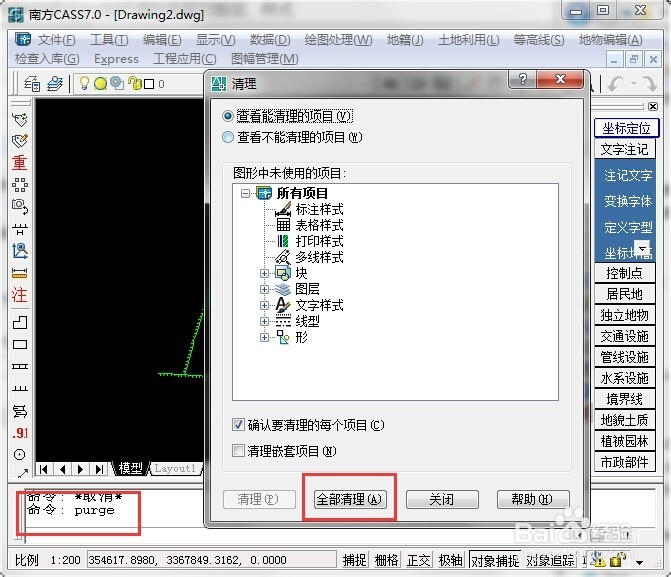671x577 pixels.
Task: Select the circle with center dot icon
Action: pyautogui.click(x=20, y=455)
